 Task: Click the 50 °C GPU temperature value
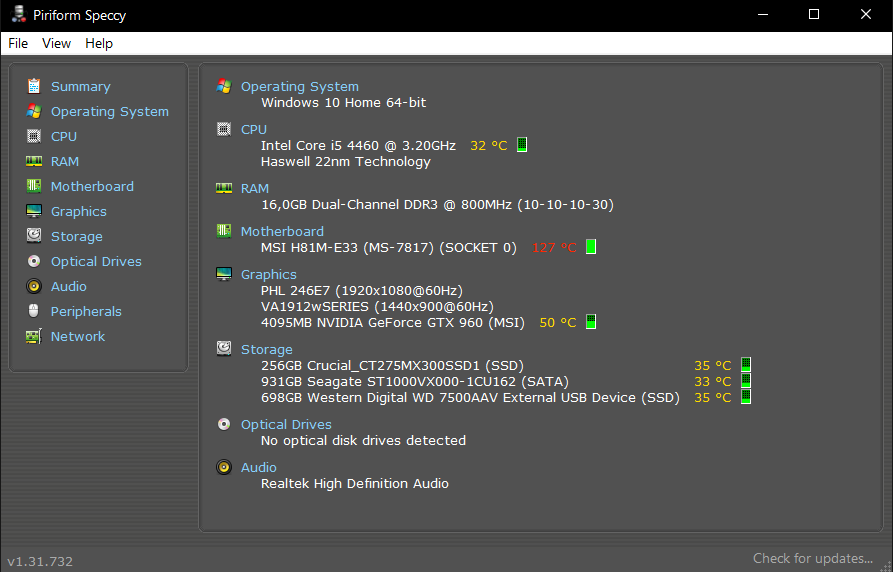point(558,323)
